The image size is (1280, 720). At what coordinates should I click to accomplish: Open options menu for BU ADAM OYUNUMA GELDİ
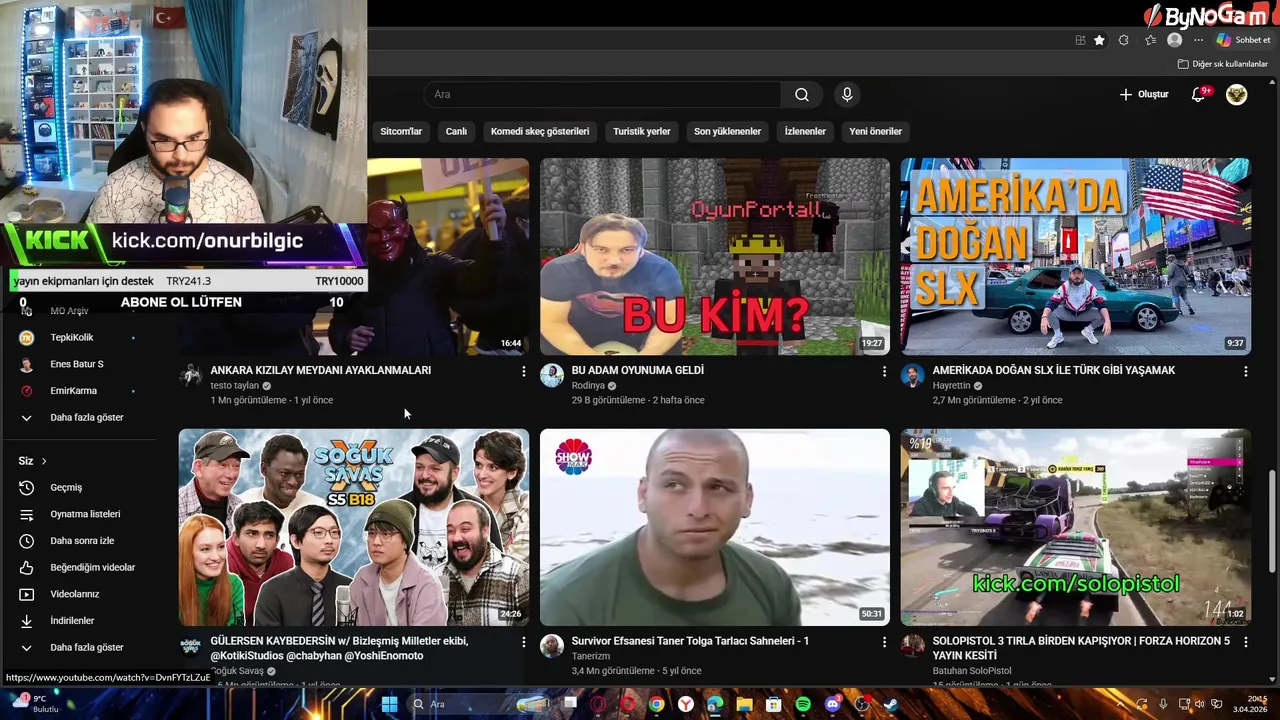884,371
